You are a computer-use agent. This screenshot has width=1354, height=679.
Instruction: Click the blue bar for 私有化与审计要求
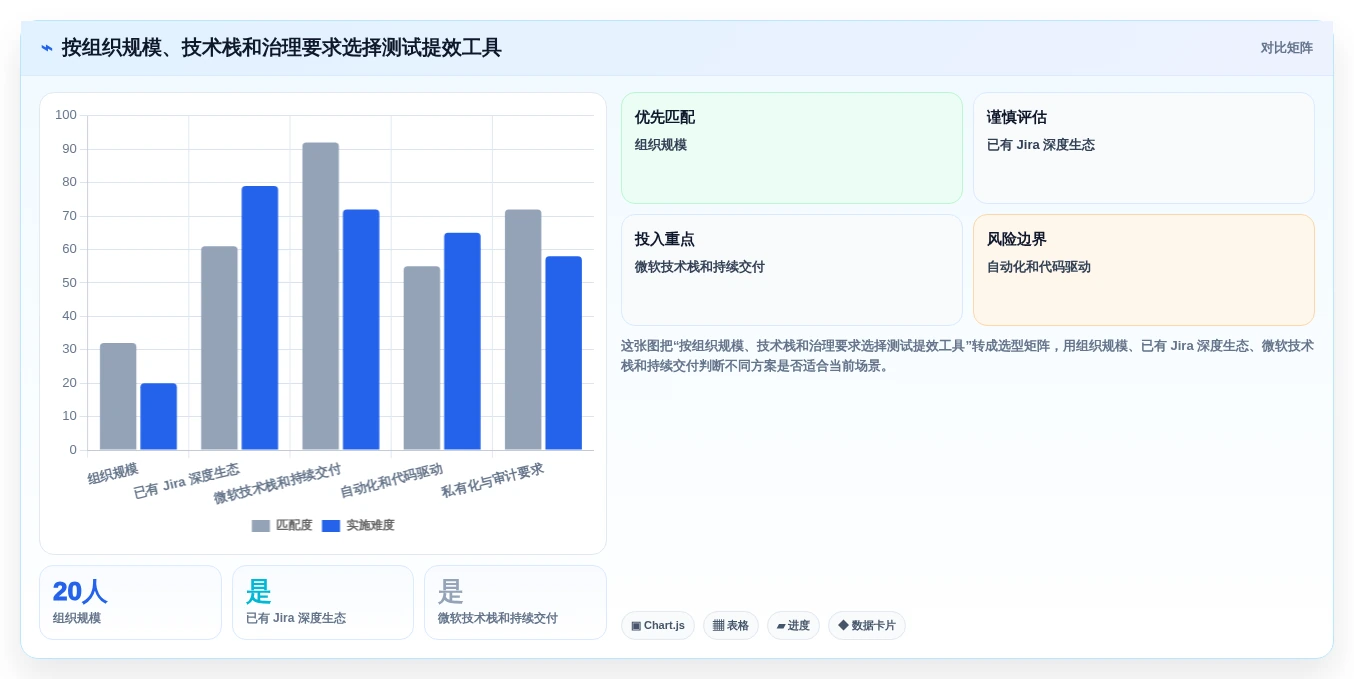click(x=563, y=353)
